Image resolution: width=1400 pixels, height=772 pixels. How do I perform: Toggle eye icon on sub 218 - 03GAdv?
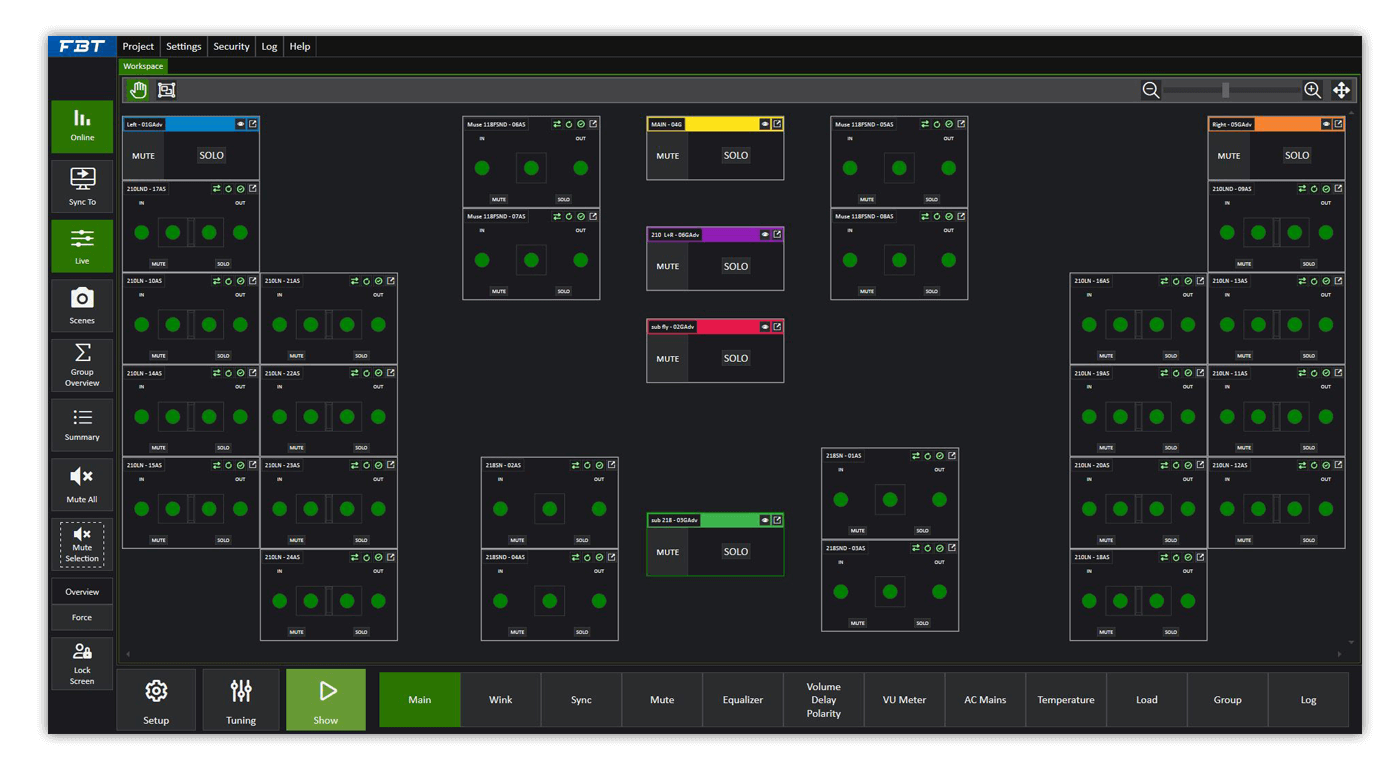click(765, 520)
